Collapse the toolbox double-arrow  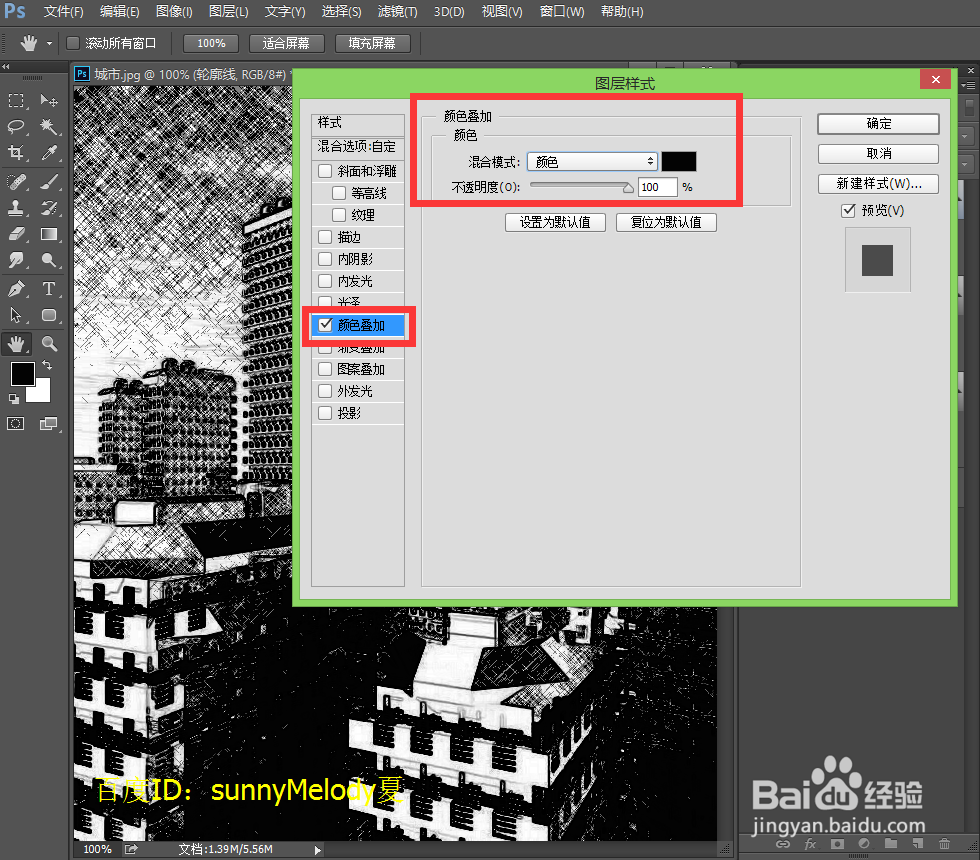pos(6,66)
